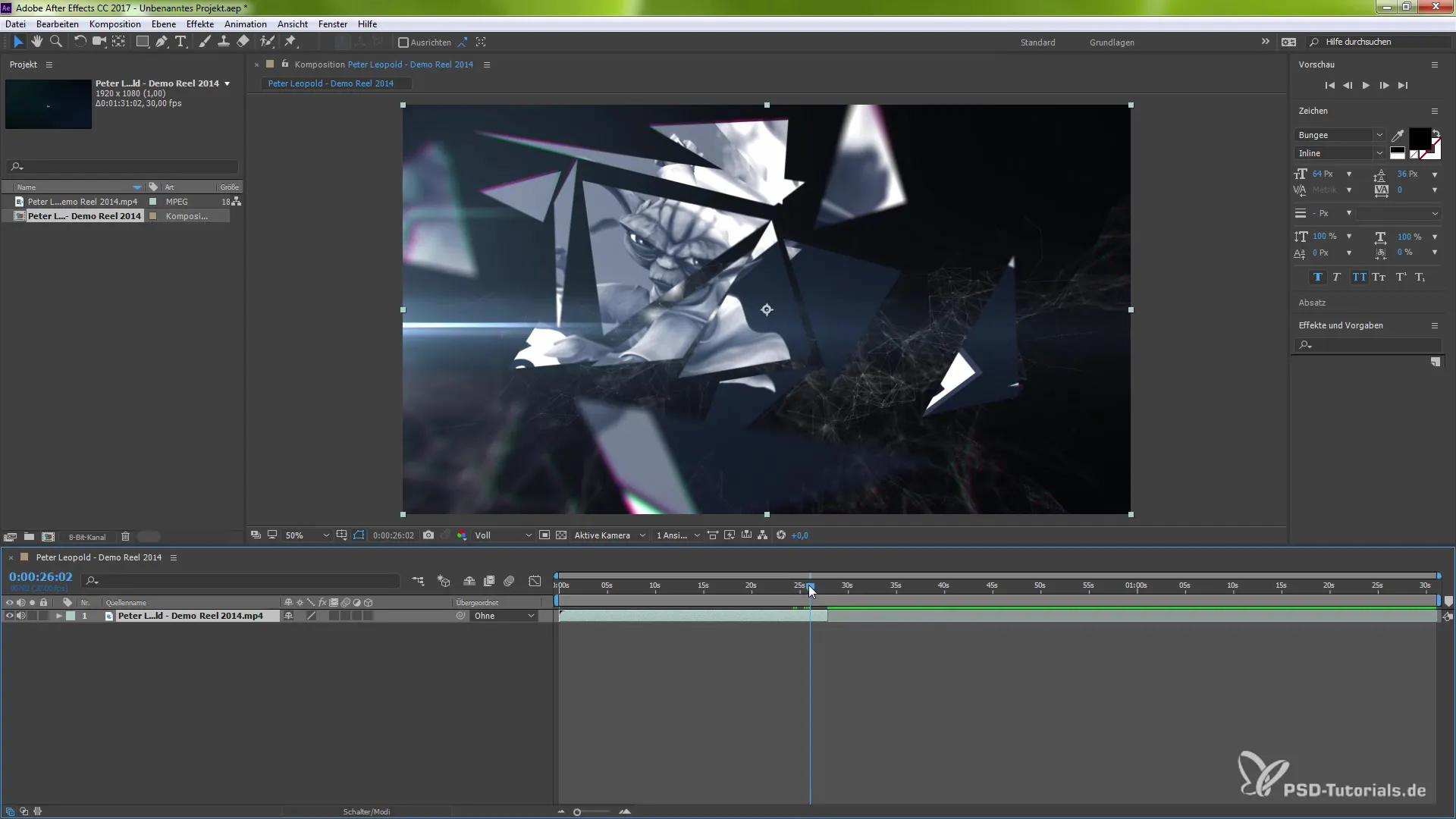This screenshot has height=819, width=1456.
Task: Select the Unified Camera tool
Action: click(x=99, y=42)
